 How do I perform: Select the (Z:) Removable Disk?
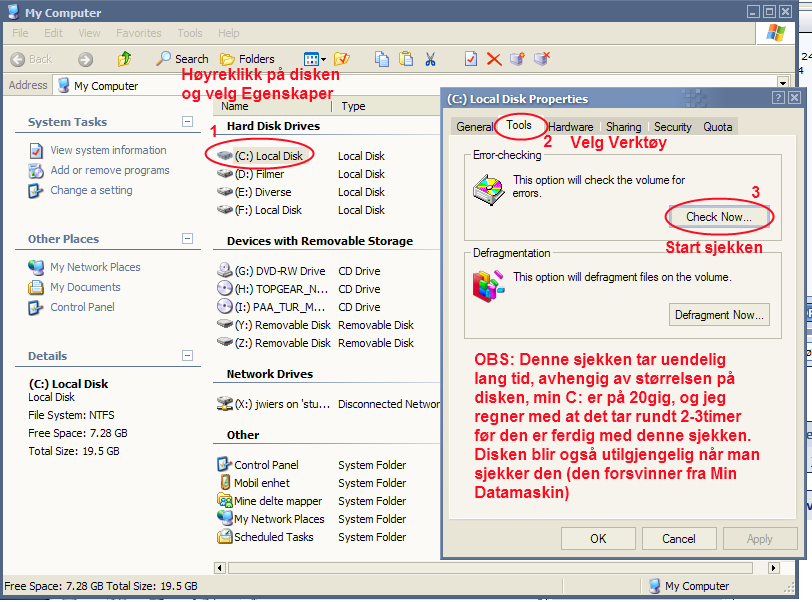(x=273, y=343)
